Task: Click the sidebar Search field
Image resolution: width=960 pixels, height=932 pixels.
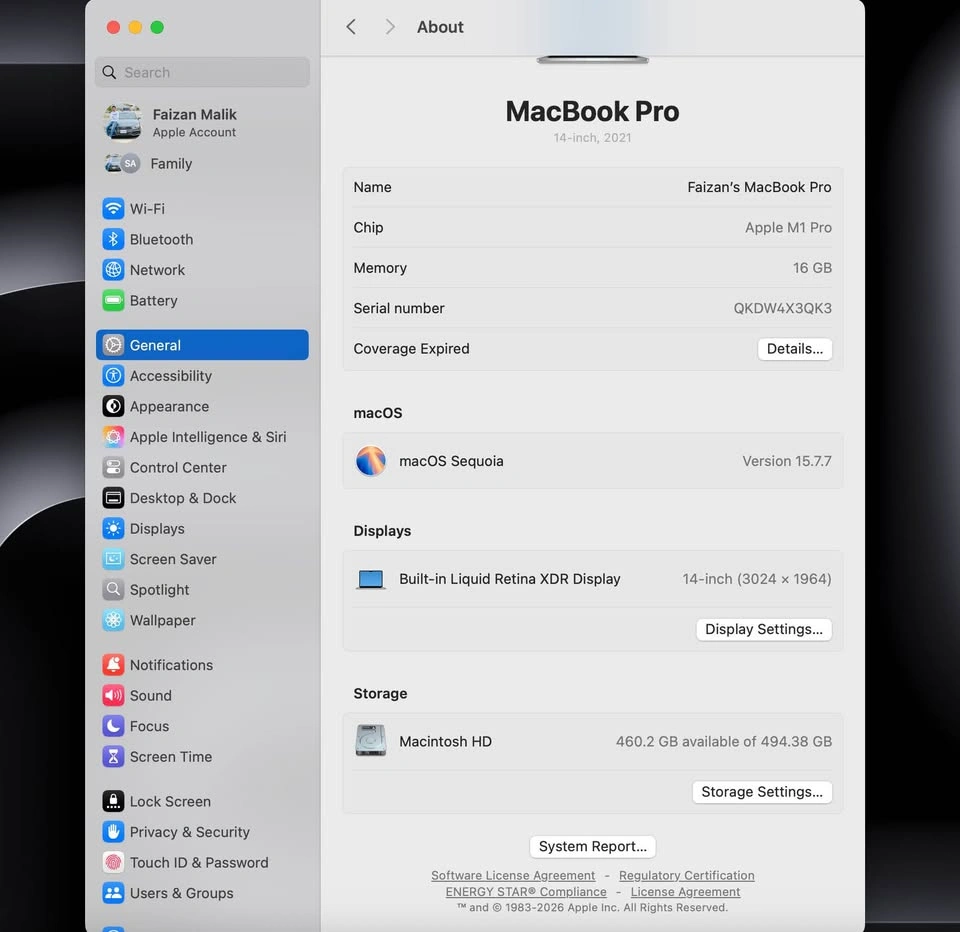Action: [x=202, y=72]
